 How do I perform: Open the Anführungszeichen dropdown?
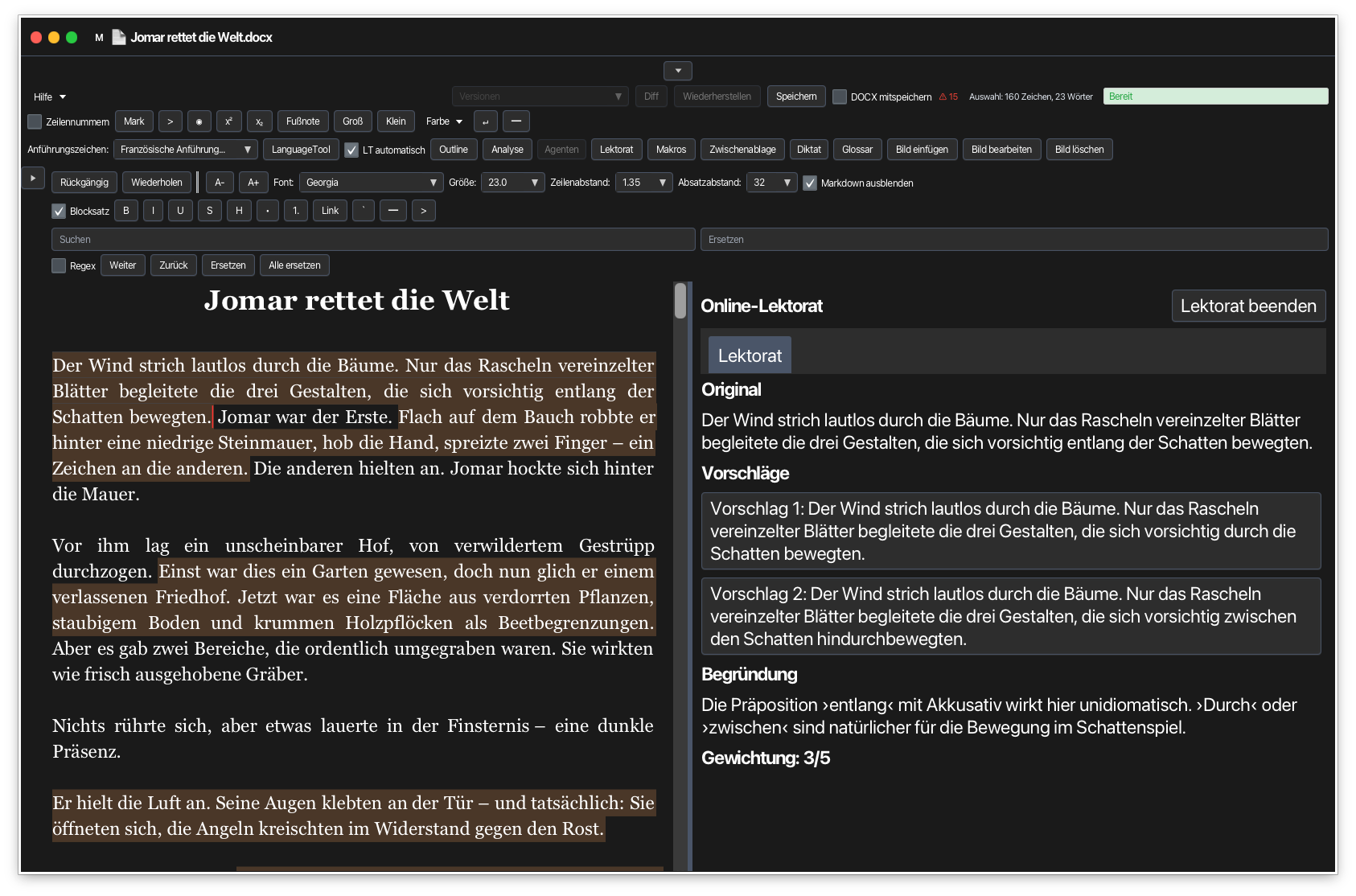tap(186, 150)
